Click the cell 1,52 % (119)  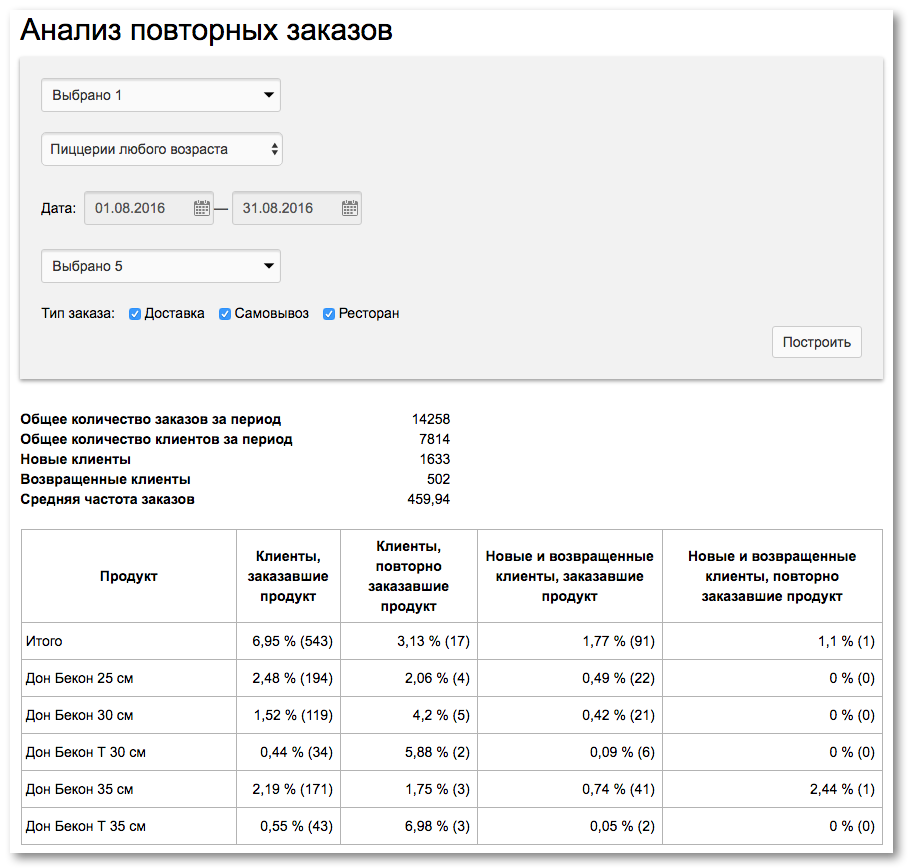click(x=288, y=715)
